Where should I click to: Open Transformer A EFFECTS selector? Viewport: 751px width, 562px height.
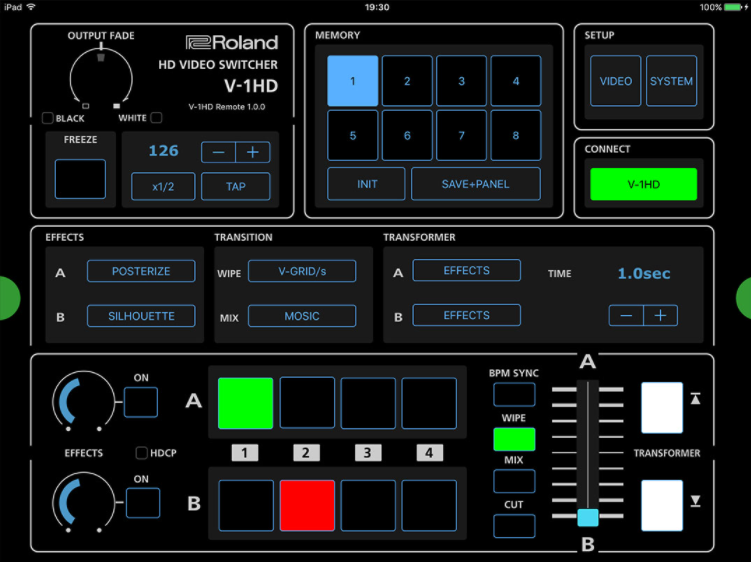pyautogui.click(x=467, y=270)
